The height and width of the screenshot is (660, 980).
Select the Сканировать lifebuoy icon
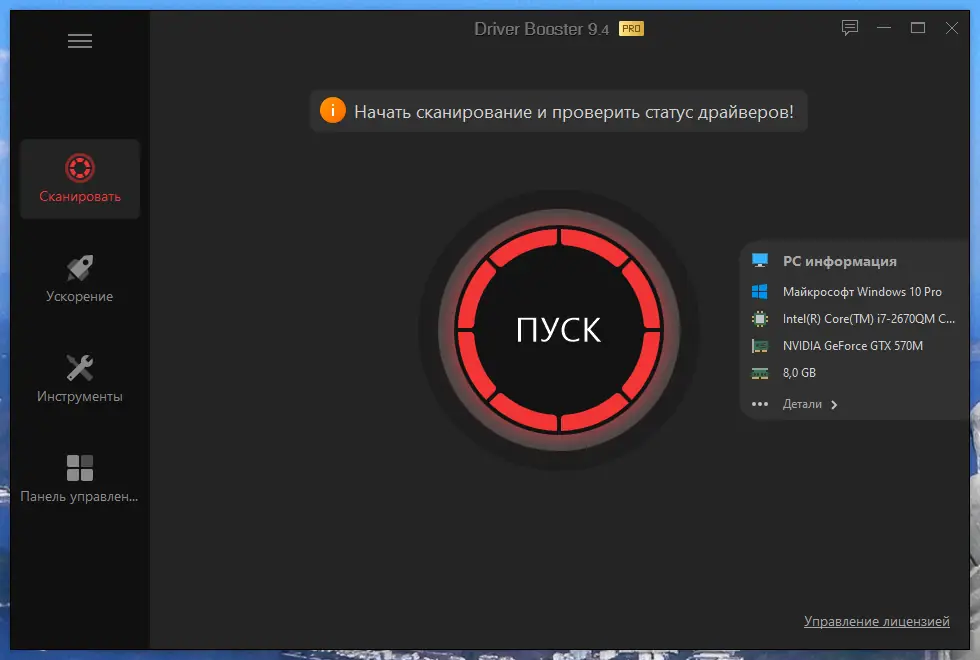(80, 168)
